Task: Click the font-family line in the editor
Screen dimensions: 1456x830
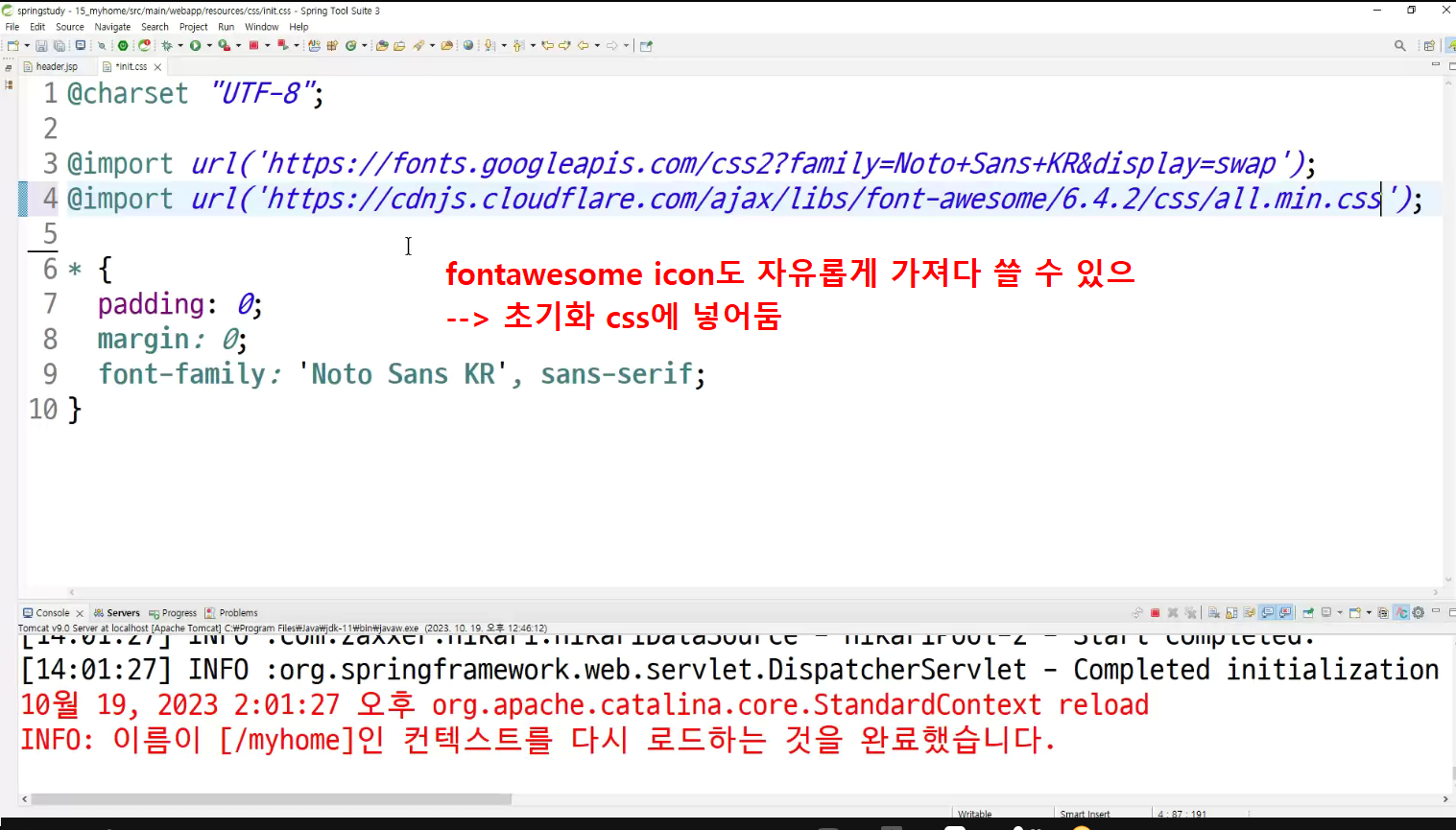Action: click(x=401, y=374)
